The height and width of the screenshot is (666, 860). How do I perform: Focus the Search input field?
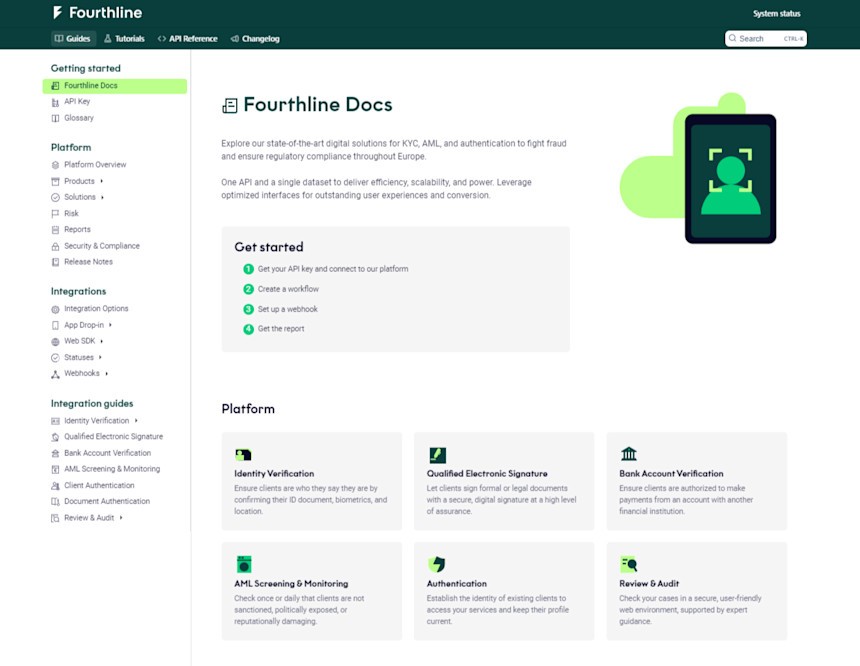point(766,38)
